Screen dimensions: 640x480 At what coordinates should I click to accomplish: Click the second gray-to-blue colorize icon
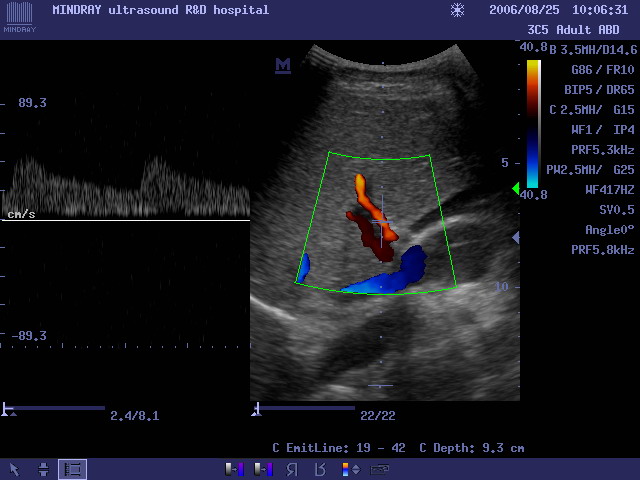pos(263,469)
